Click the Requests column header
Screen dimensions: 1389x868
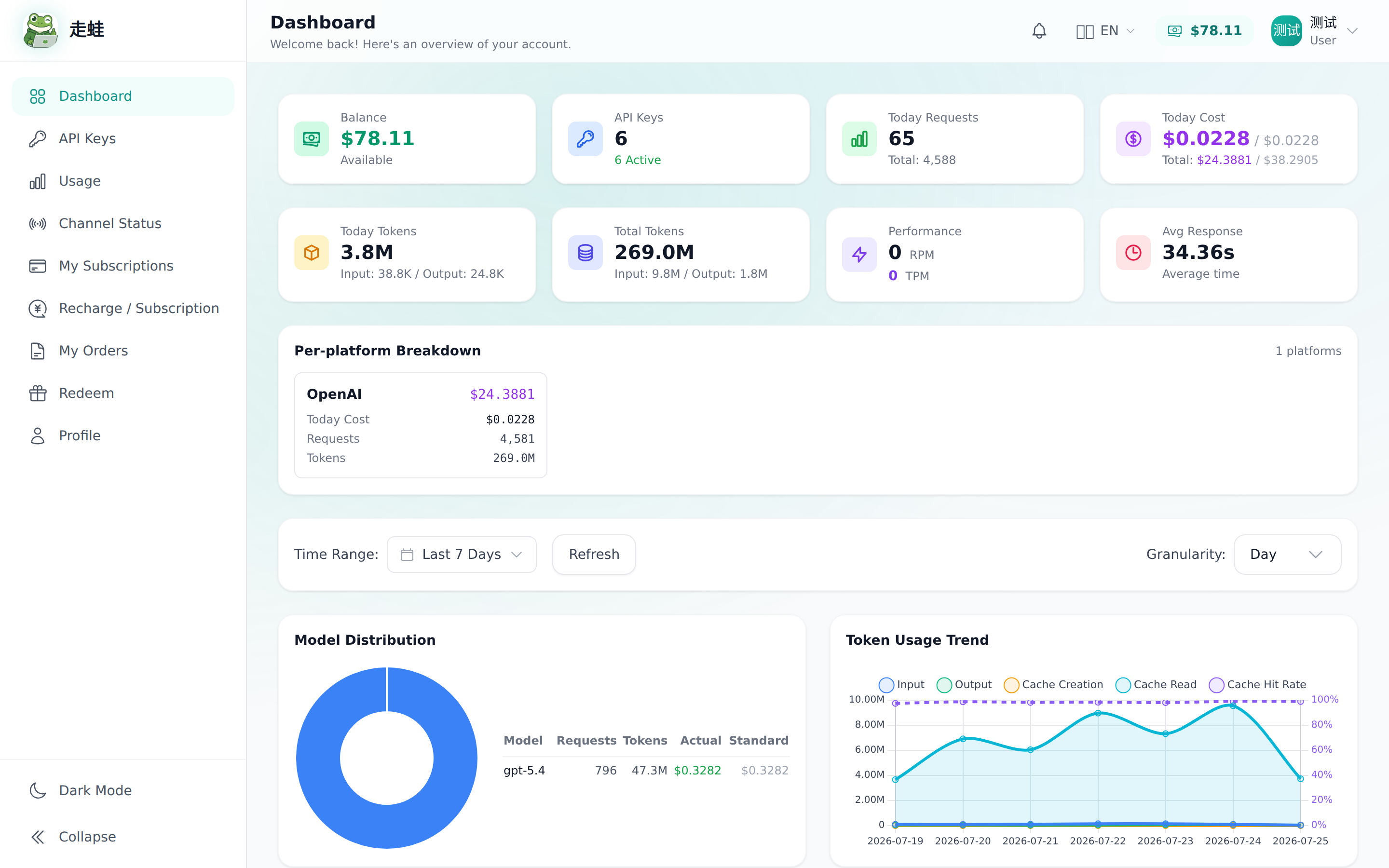coord(586,741)
